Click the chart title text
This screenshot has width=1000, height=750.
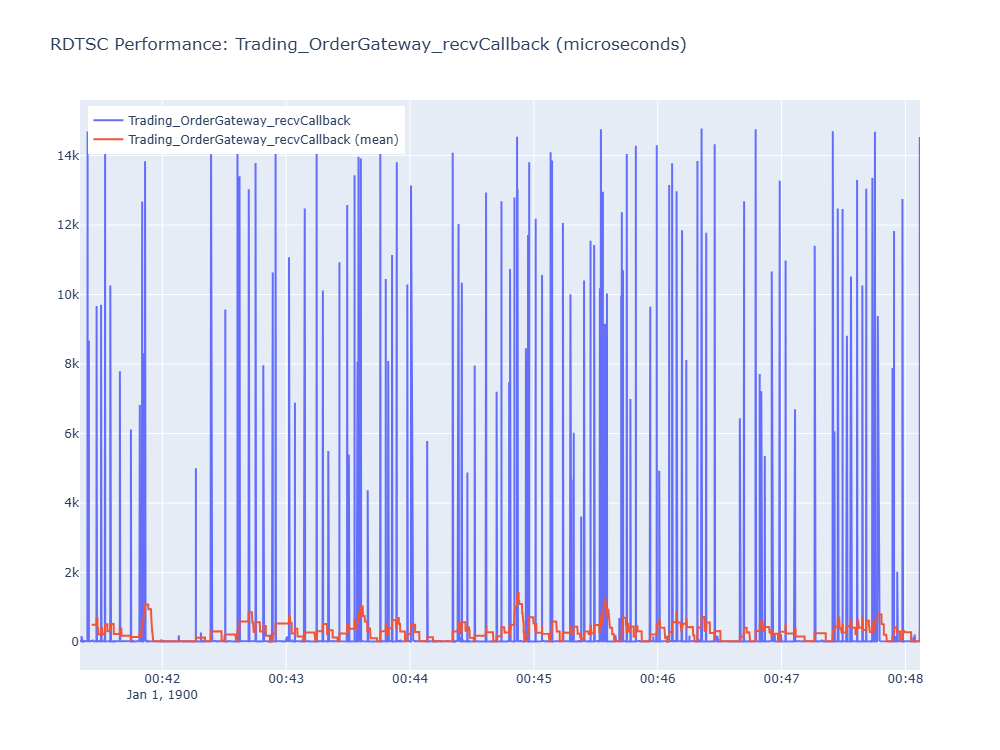pyautogui.click(x=369, y=44)
